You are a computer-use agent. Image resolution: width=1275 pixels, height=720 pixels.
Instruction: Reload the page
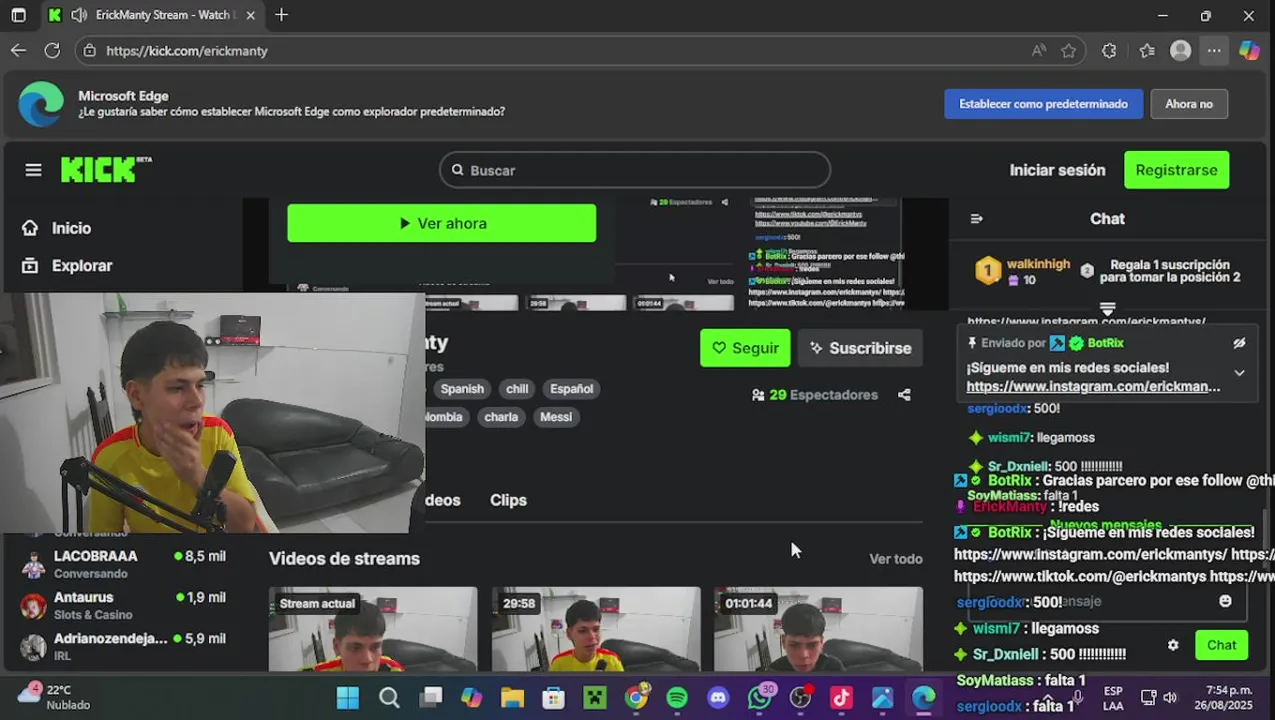pyautogui.click(x=52, y=50)
